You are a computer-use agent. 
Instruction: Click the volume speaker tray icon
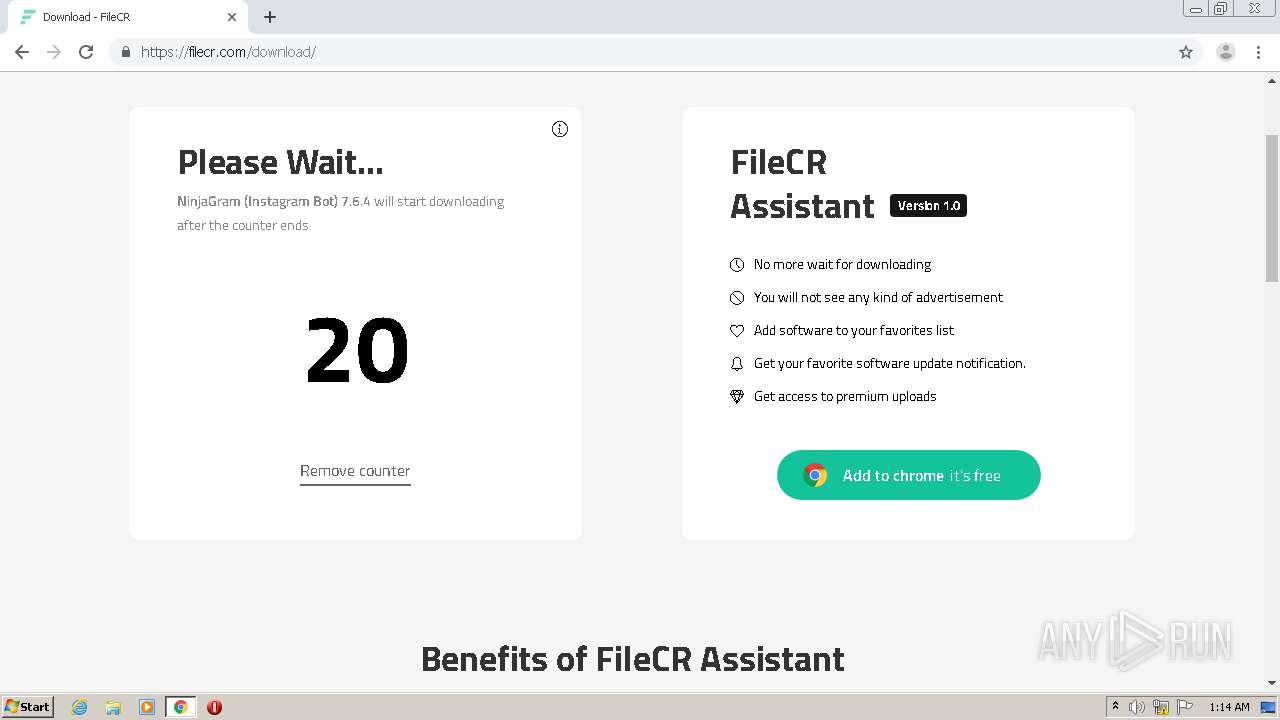tap(1137, 707)
